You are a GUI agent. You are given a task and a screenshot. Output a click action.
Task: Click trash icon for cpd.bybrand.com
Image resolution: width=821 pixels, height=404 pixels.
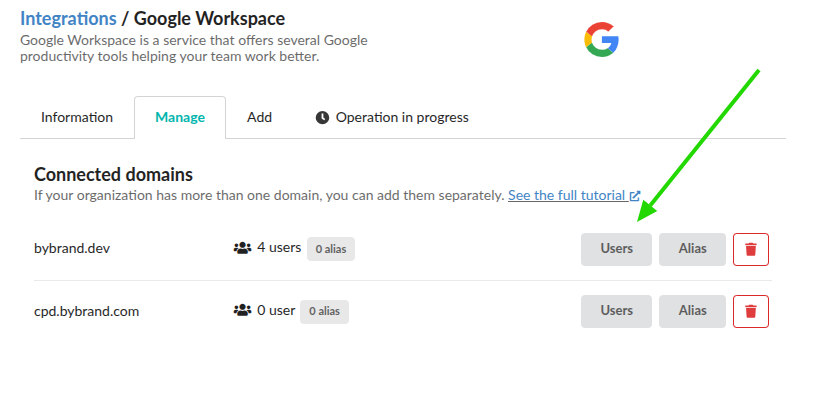[750, 311]
